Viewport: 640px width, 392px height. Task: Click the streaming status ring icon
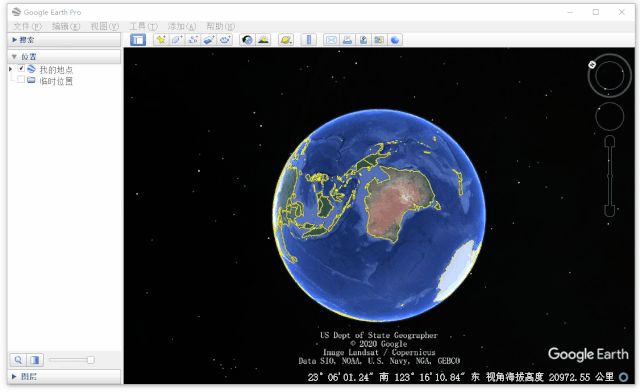tap(623, 377)
